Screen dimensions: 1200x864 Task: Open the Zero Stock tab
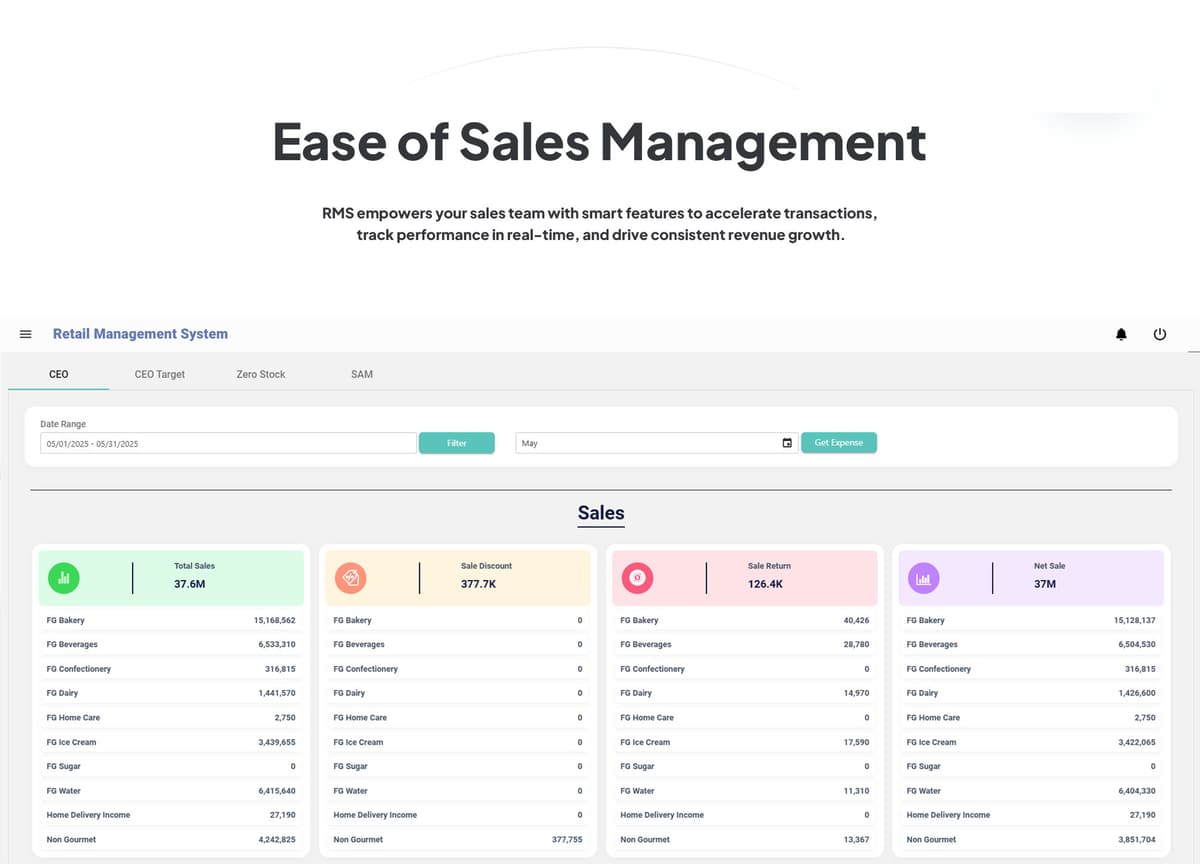(261, 374)
